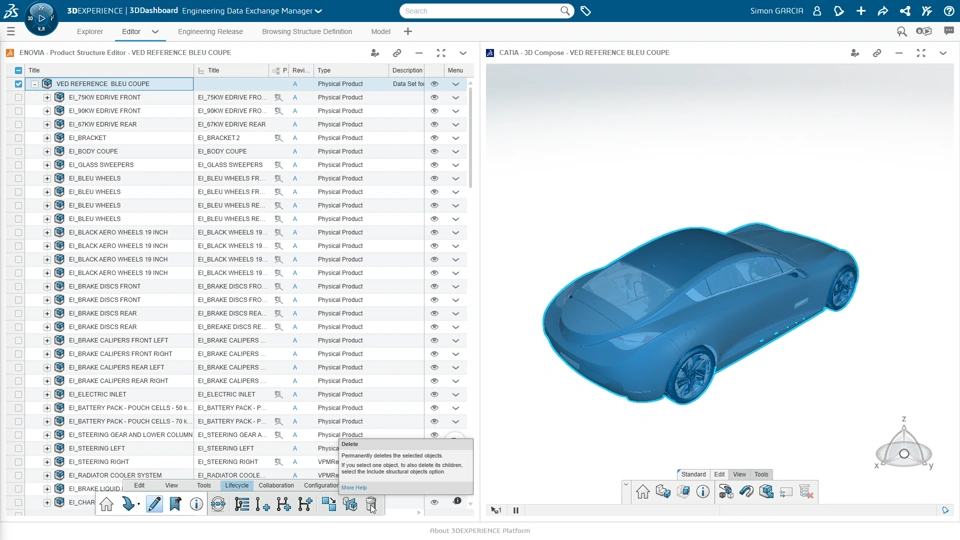
Task: Click the More Help link in the Delete tooltip
Action: pos(354,487)
